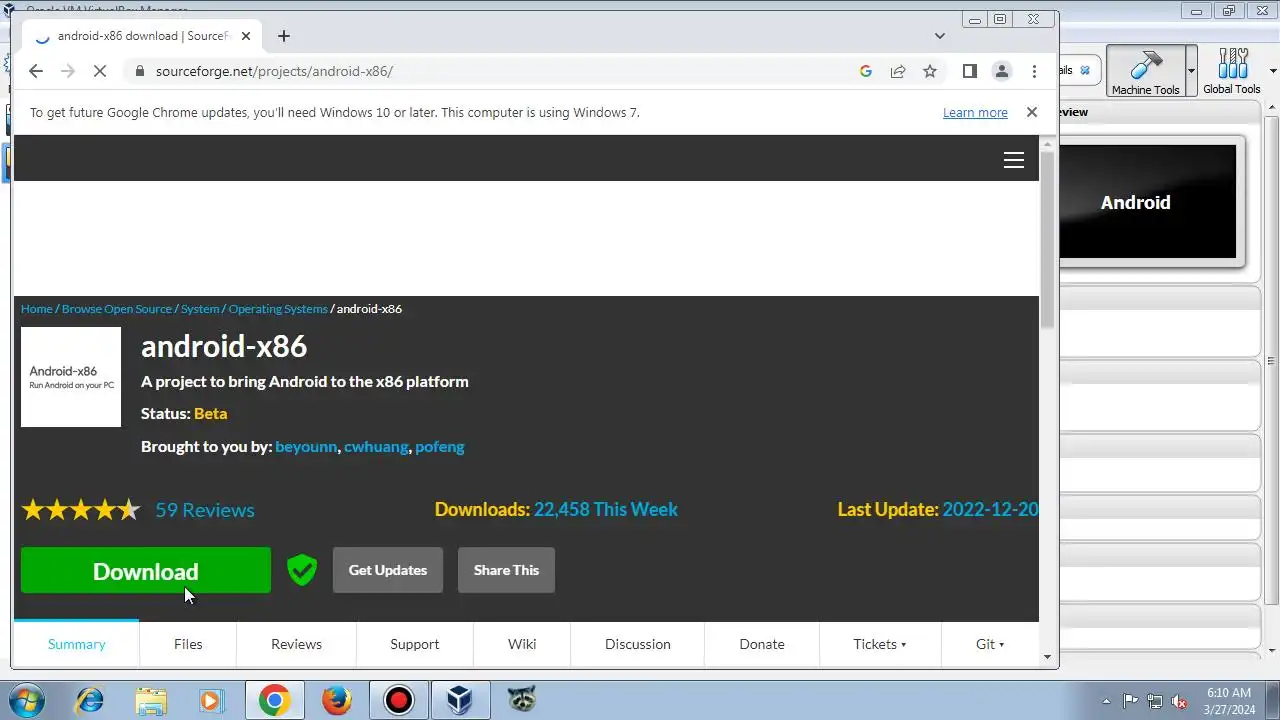Open the Discussion tab

638,644
